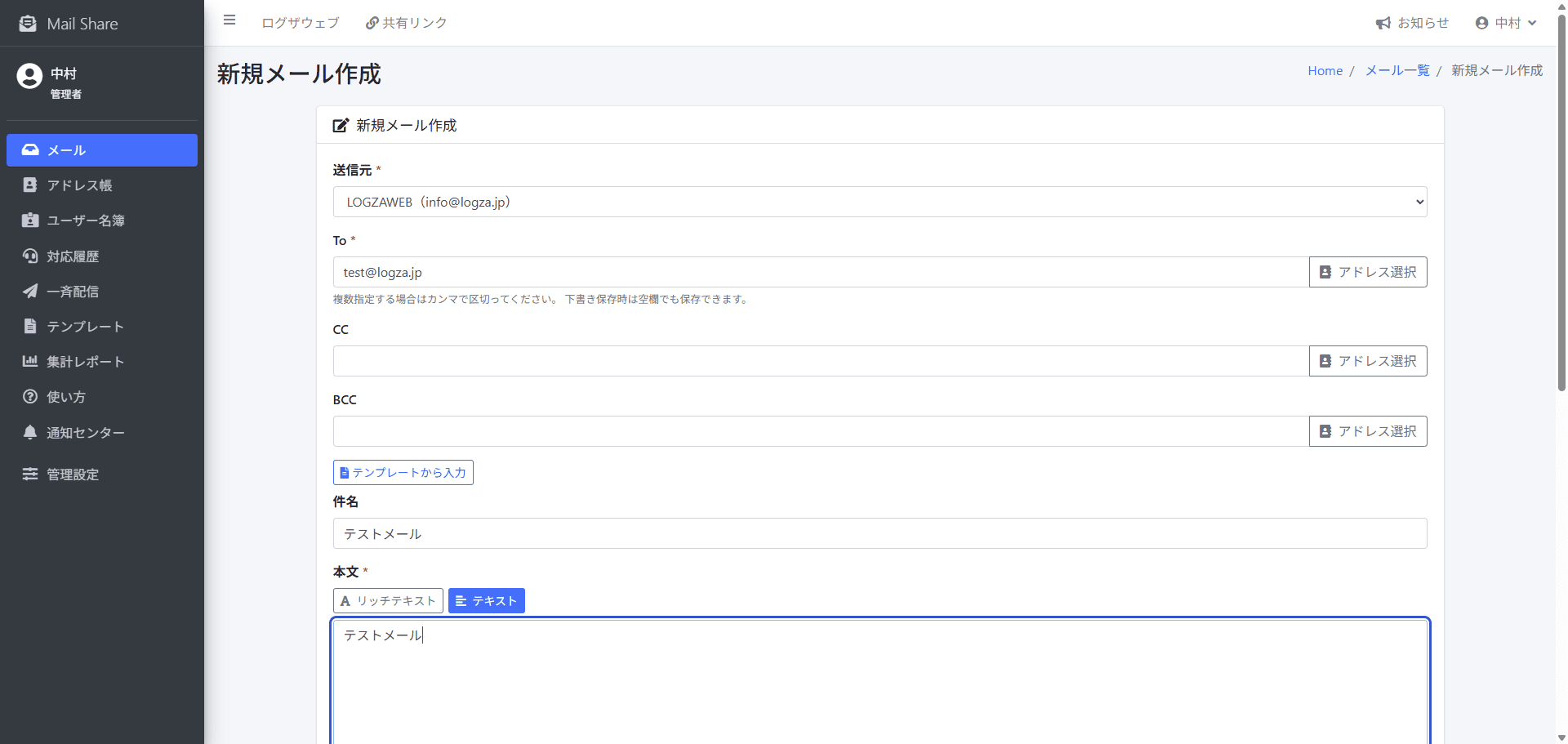1568x744 pixels.
Task: Expand the 中村 account dropdown chevron
Action: [1532, 23]
